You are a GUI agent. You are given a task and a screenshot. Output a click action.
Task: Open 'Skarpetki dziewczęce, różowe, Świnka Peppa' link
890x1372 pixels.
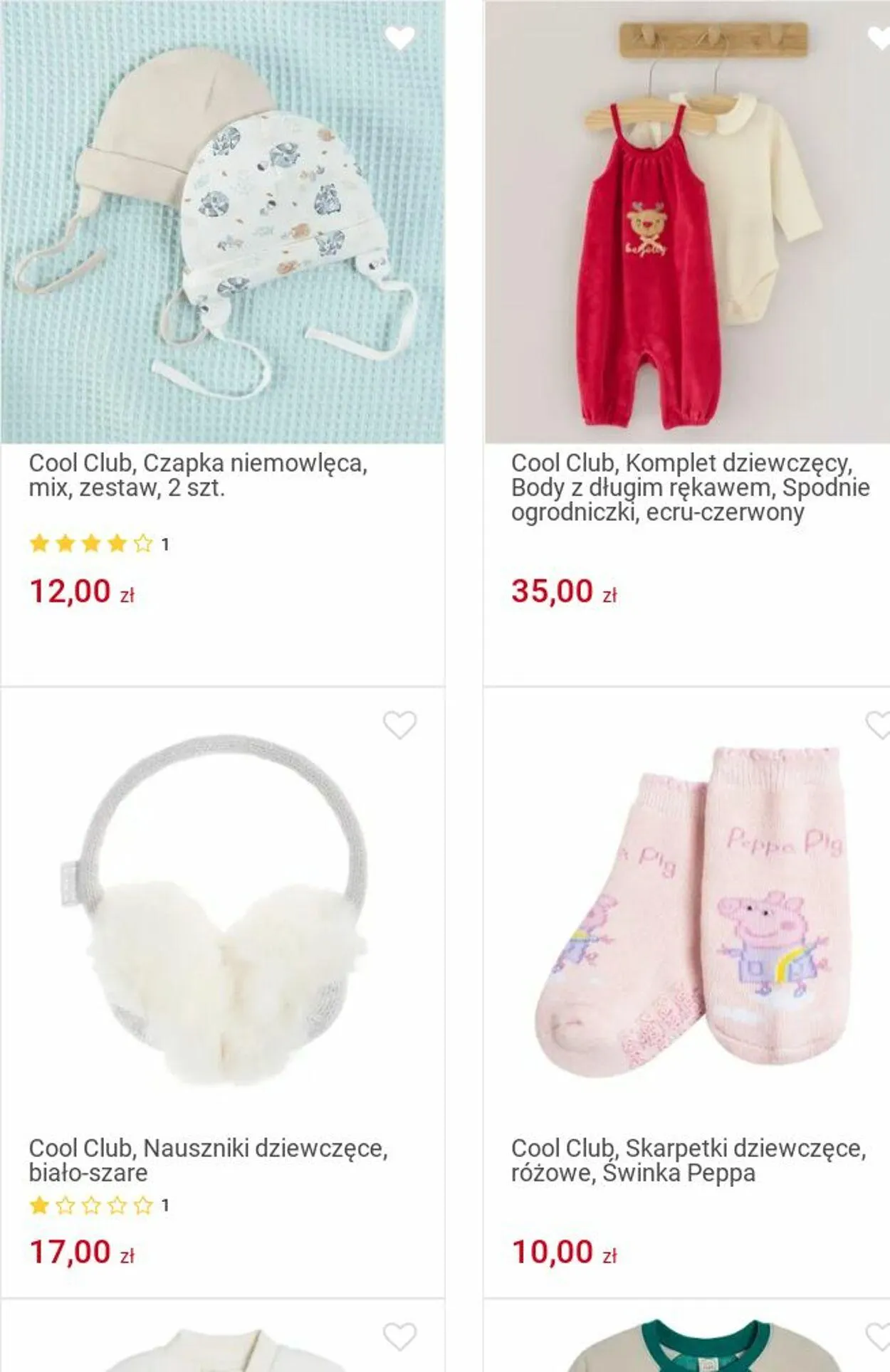click(689, 1160)
